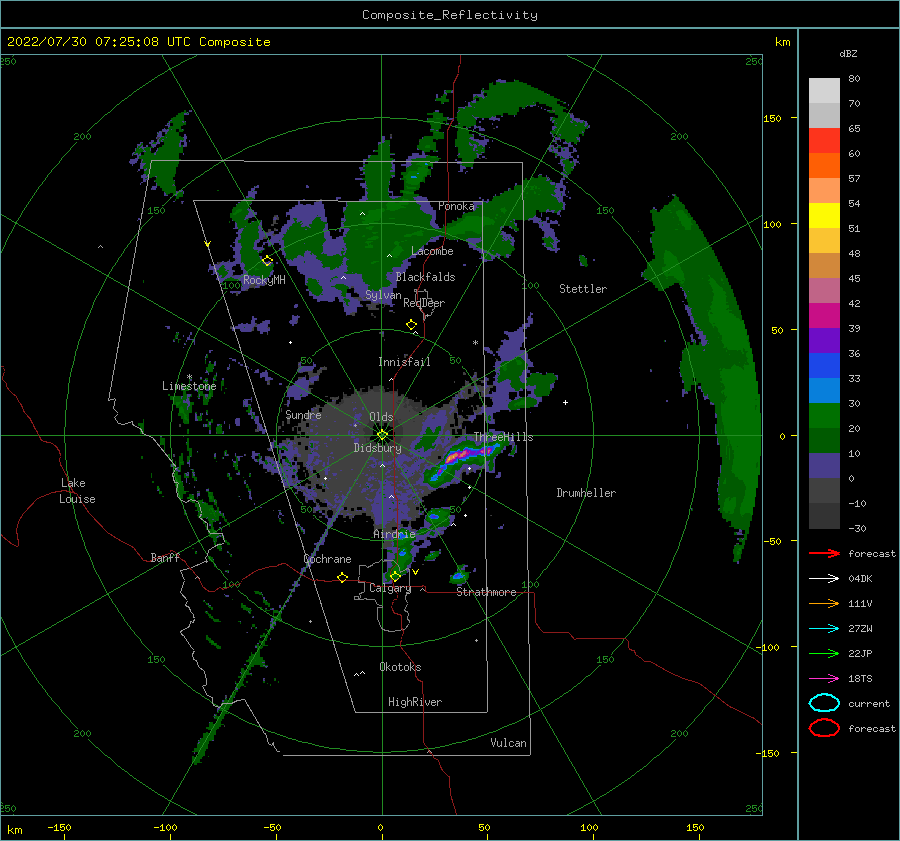Click the red 60 dBZ color swatch
This screenshot has height=841, width=900.
824,141
